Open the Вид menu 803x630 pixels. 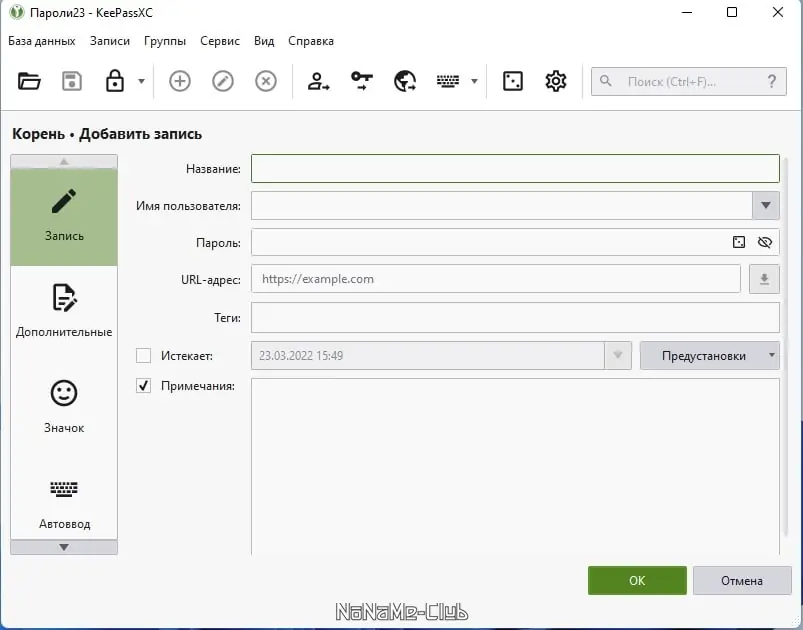click(264, 41)
